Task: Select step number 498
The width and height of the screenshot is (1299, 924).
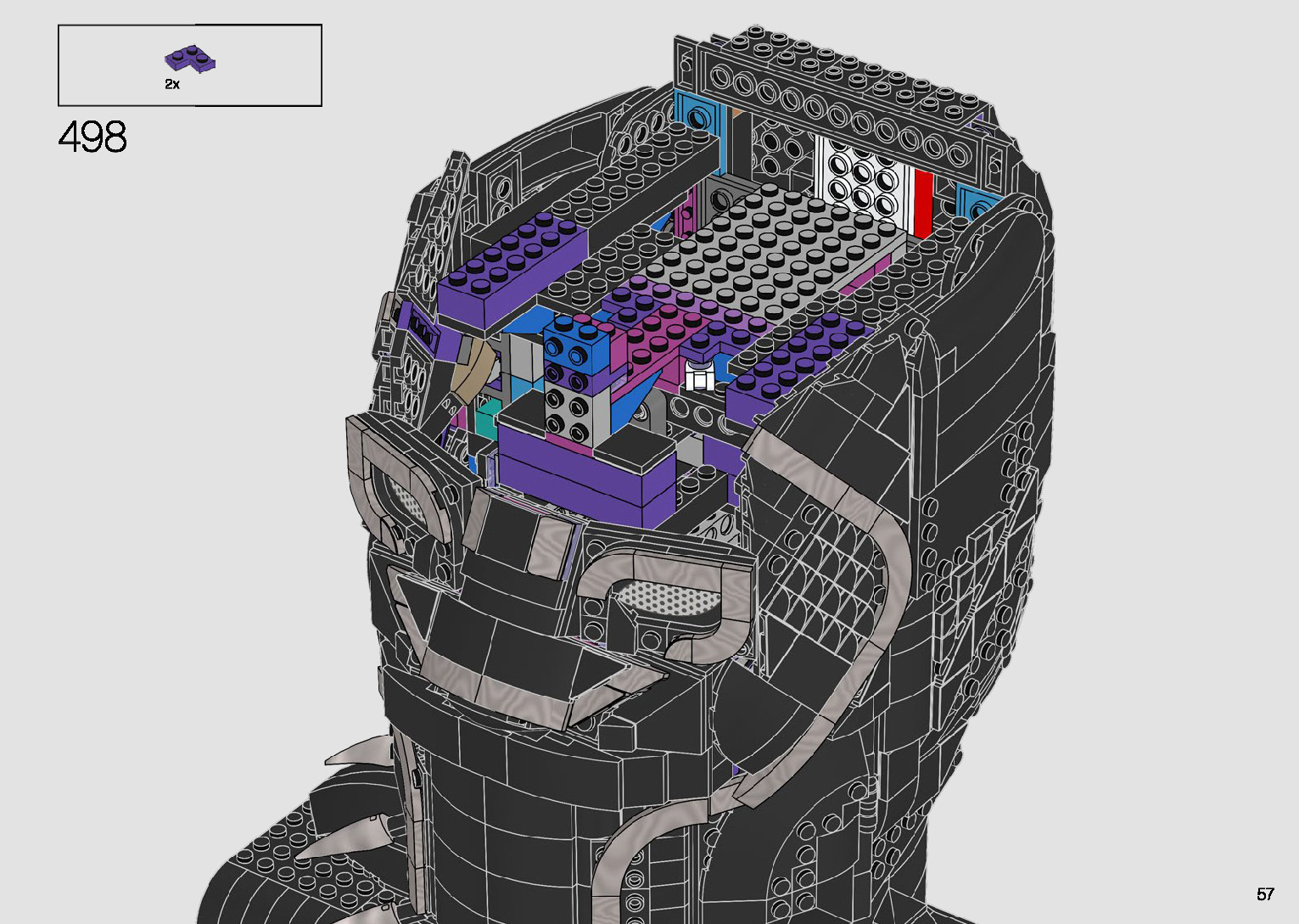Action: pyautogui.click(x=92, y=137)
